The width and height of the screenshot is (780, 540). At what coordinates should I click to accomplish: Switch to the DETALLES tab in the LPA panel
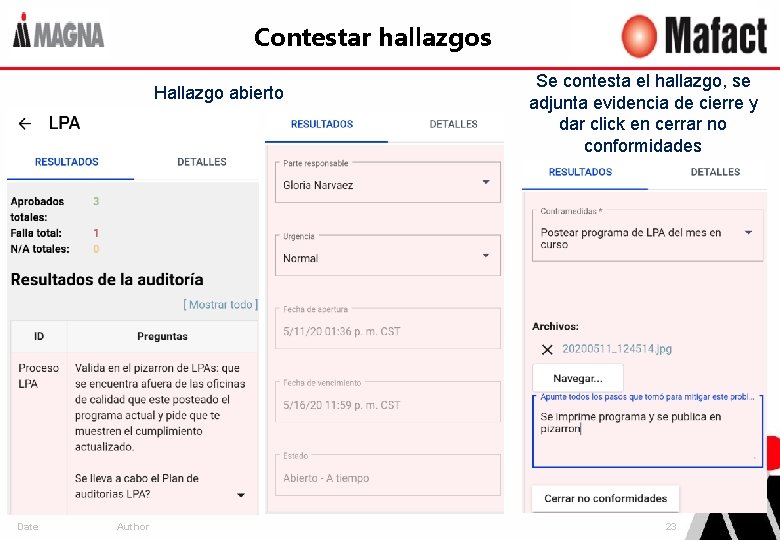click(201, 162)
